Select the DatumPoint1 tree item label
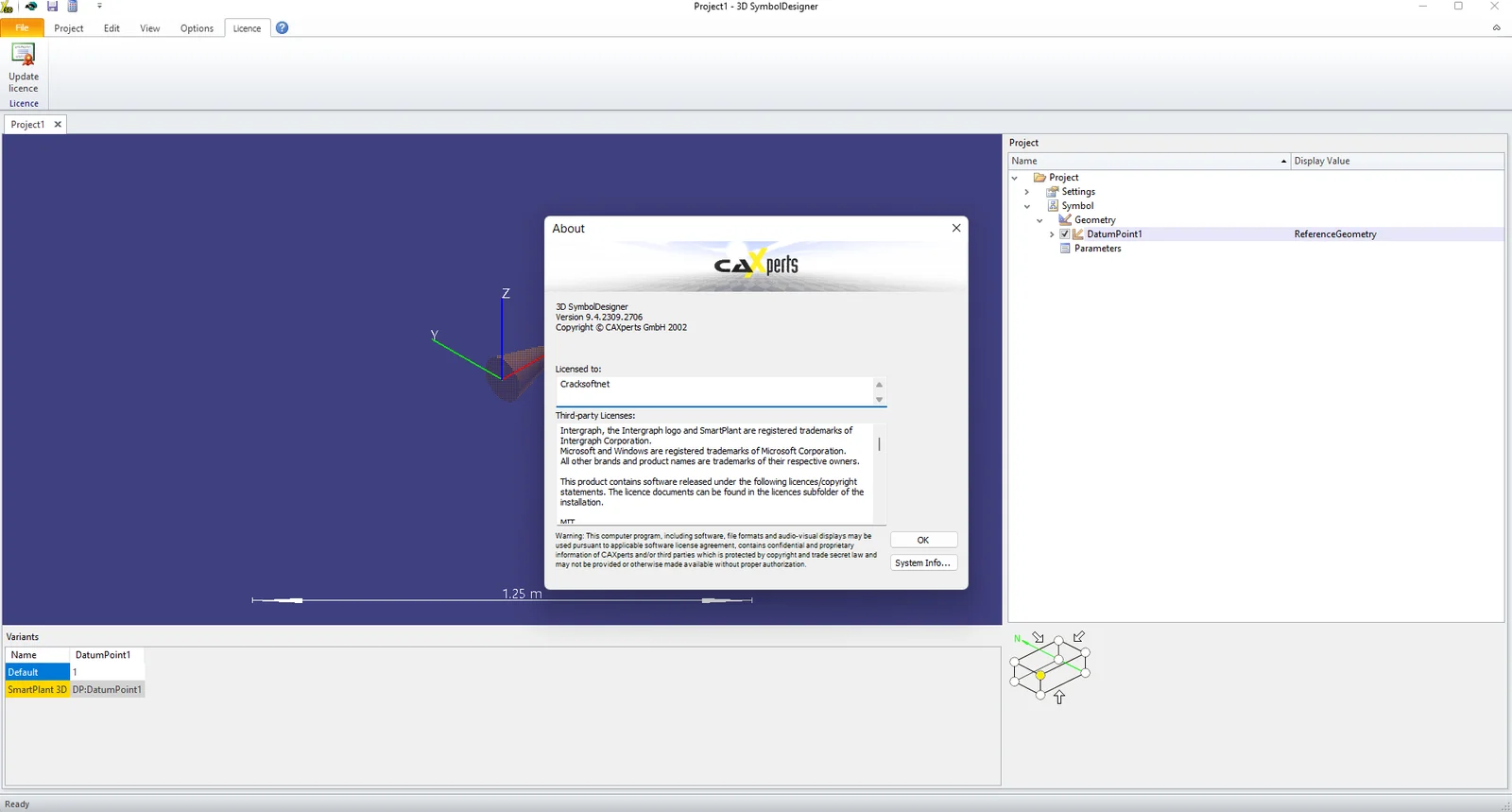 pos(1114,234)
